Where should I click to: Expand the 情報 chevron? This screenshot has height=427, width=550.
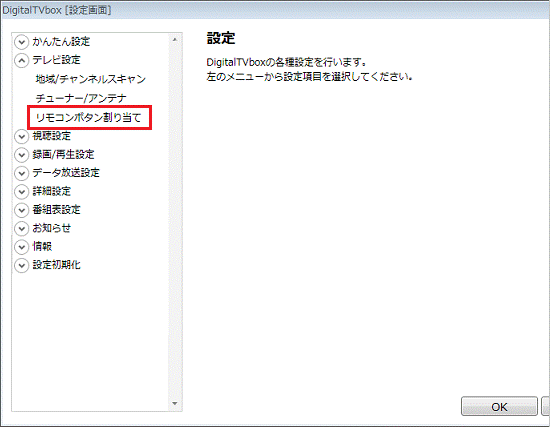[x=21, y=247]
